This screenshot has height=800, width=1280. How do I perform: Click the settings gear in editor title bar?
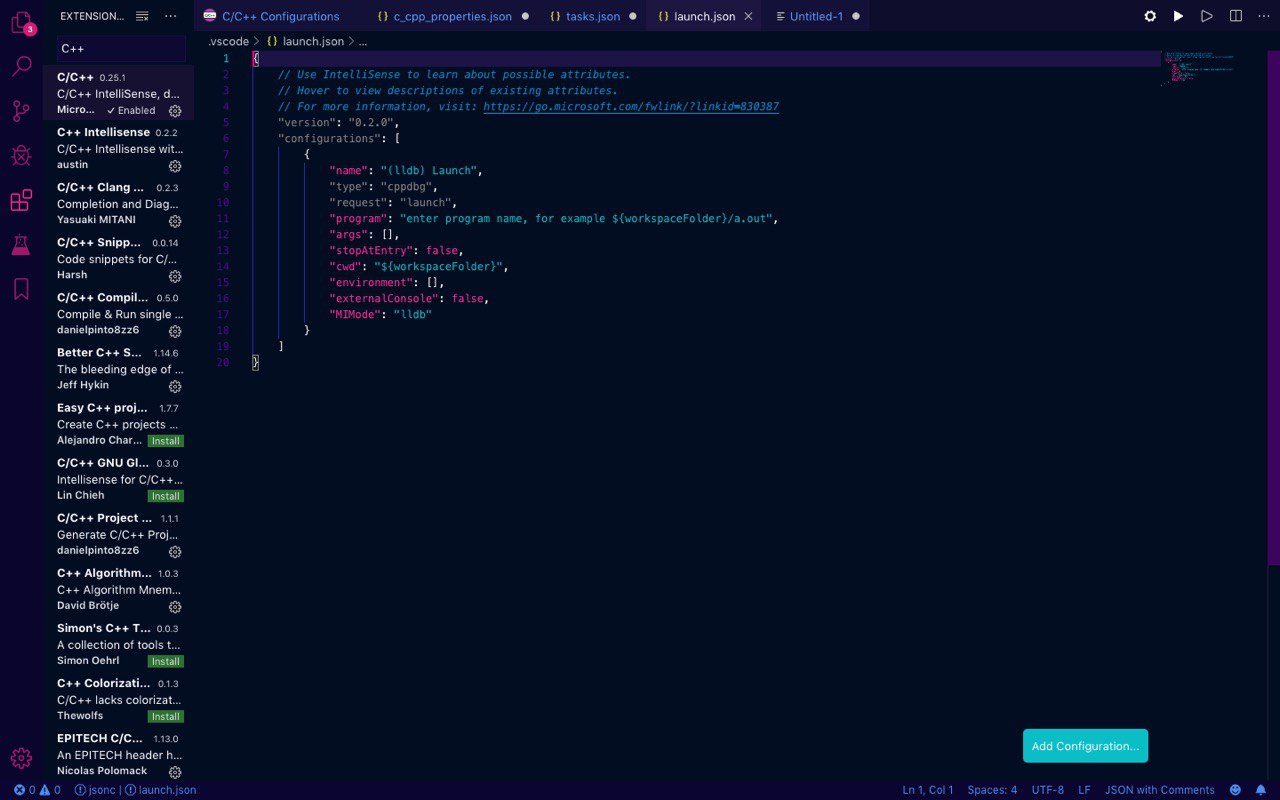point(1150,16)
